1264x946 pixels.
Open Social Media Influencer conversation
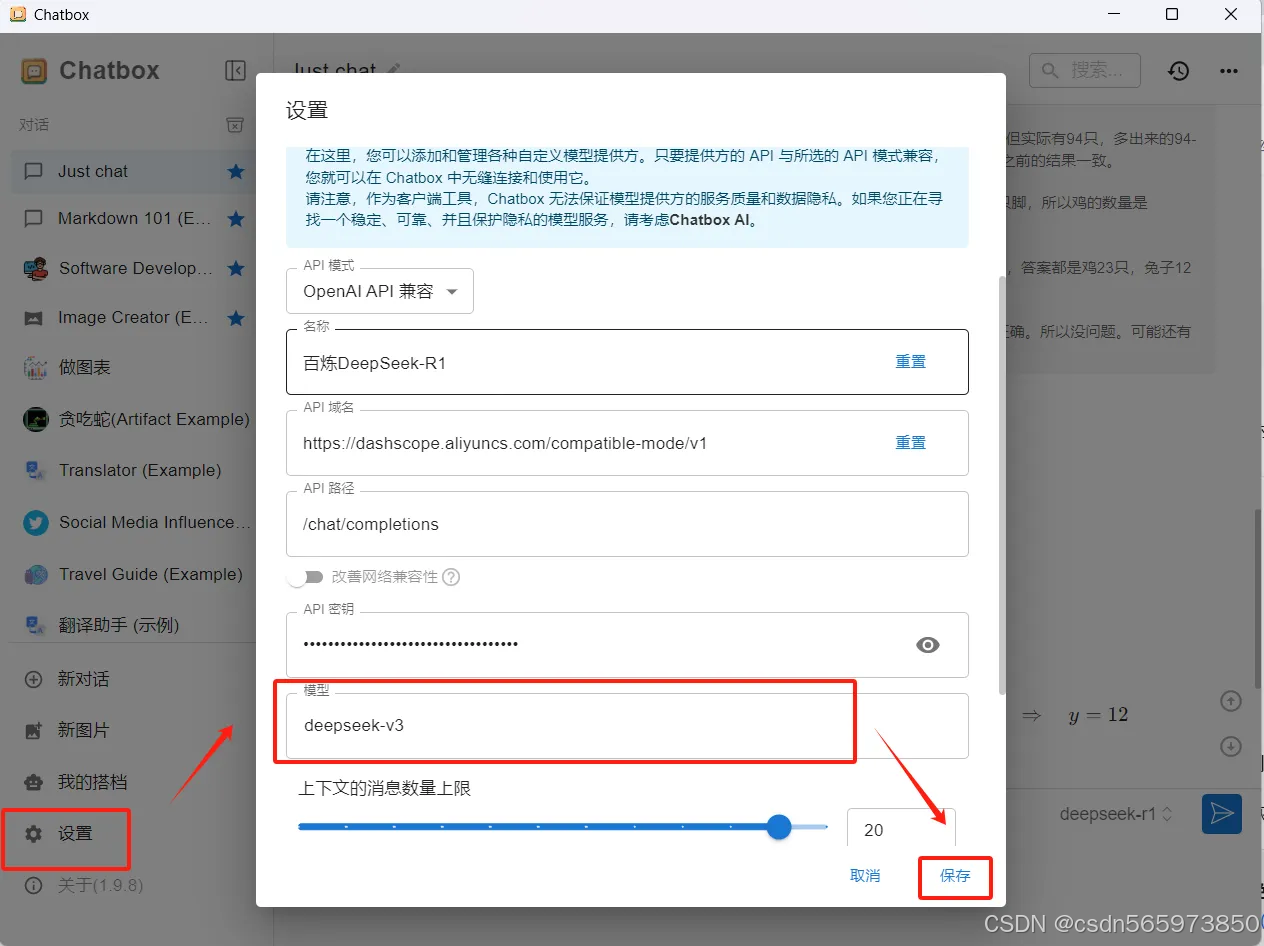pos(134,522)
